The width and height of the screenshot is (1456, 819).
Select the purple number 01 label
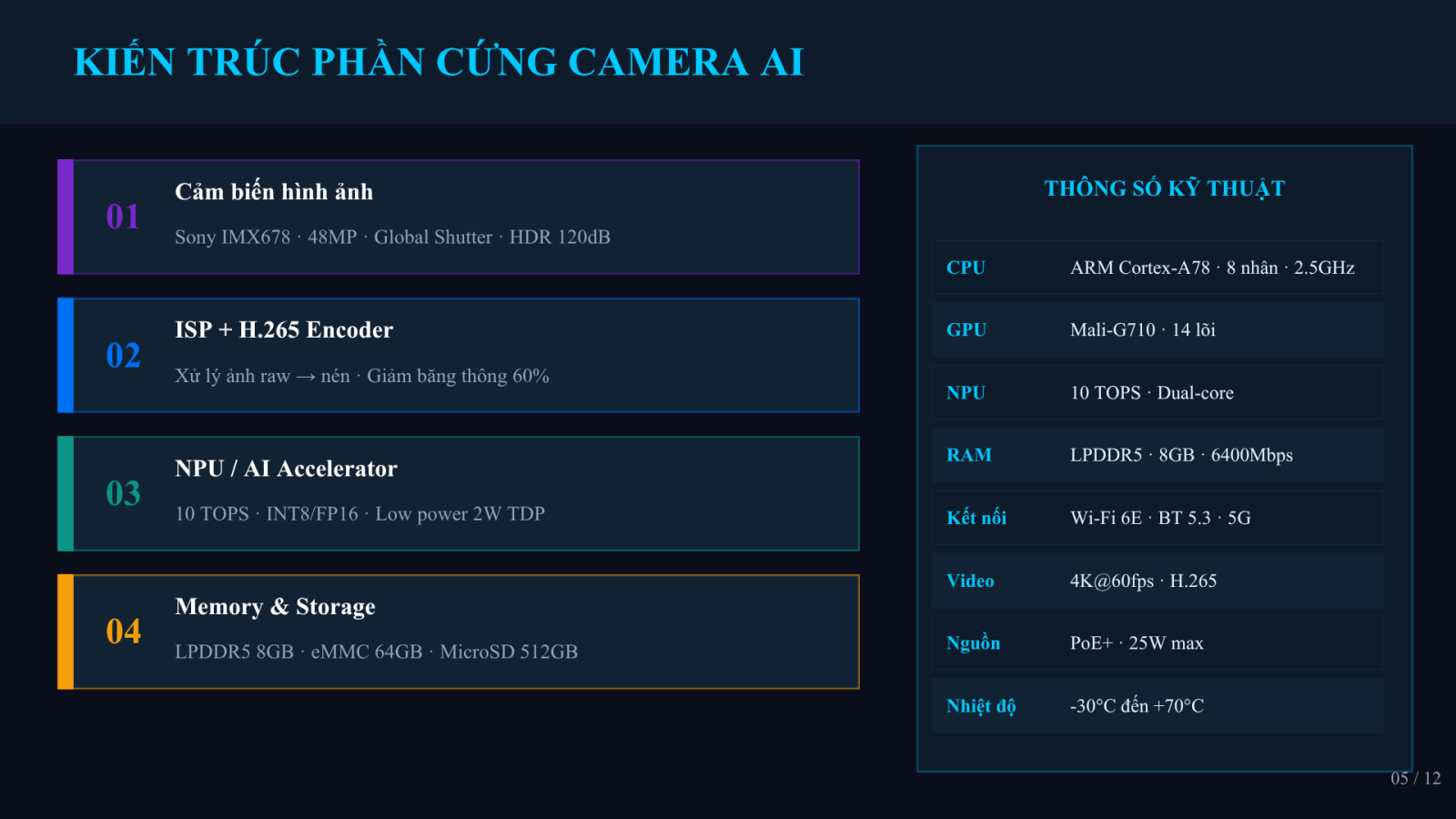click(x=123, y=217)
